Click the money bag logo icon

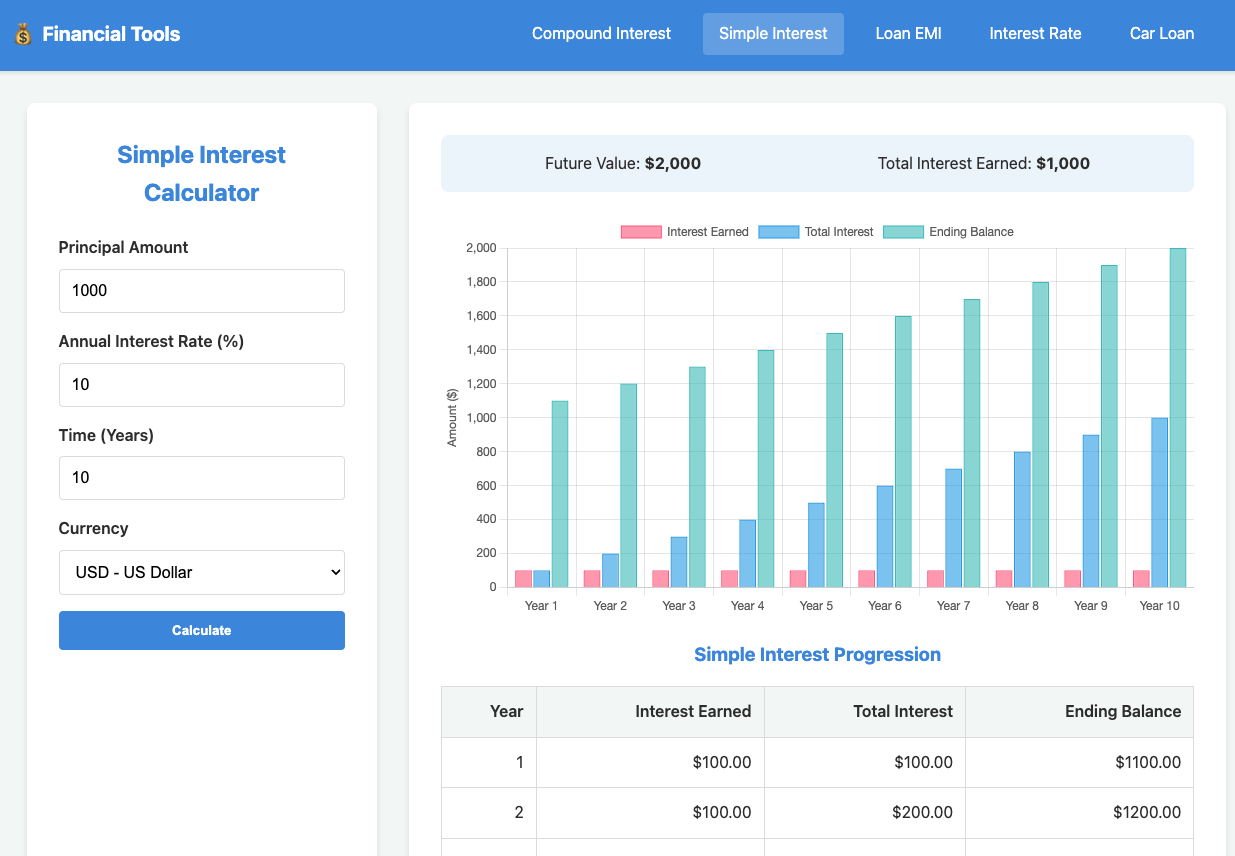click(x=23, y=34)
